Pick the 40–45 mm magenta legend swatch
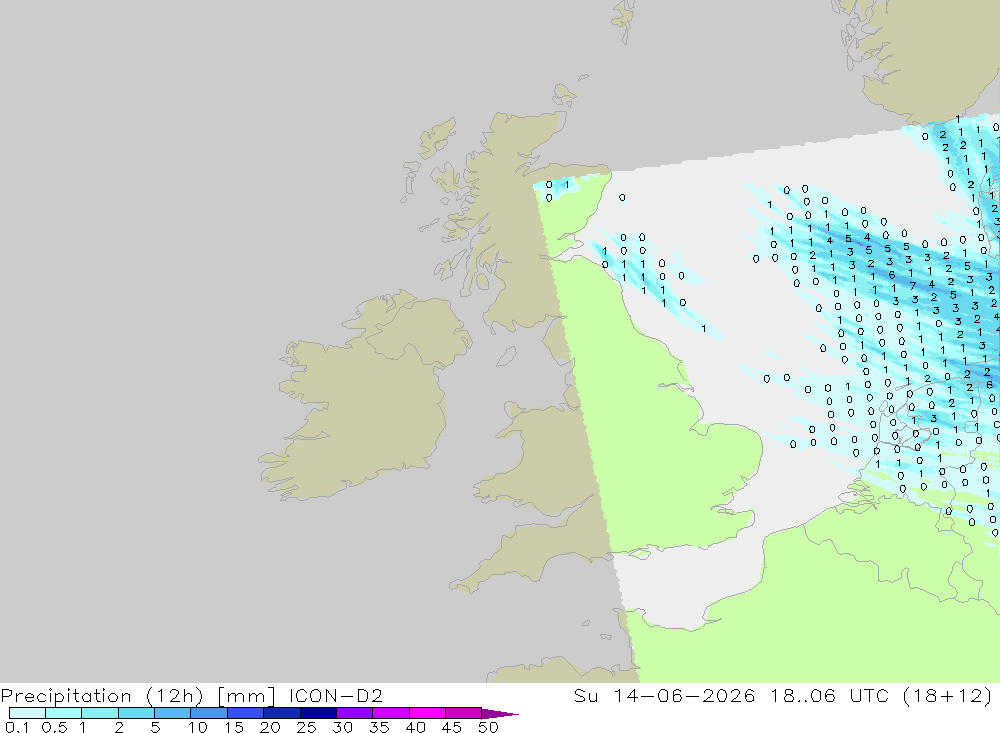This screenshot has height=733, width=1000. click(427, 713)
